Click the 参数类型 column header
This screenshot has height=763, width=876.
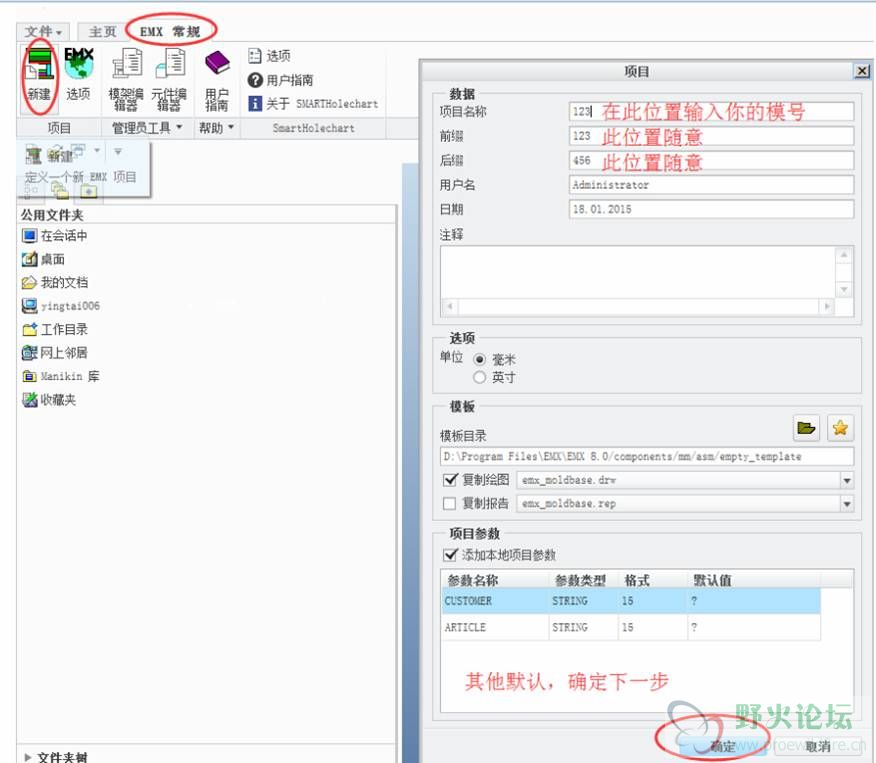click(x=584, y=580)
